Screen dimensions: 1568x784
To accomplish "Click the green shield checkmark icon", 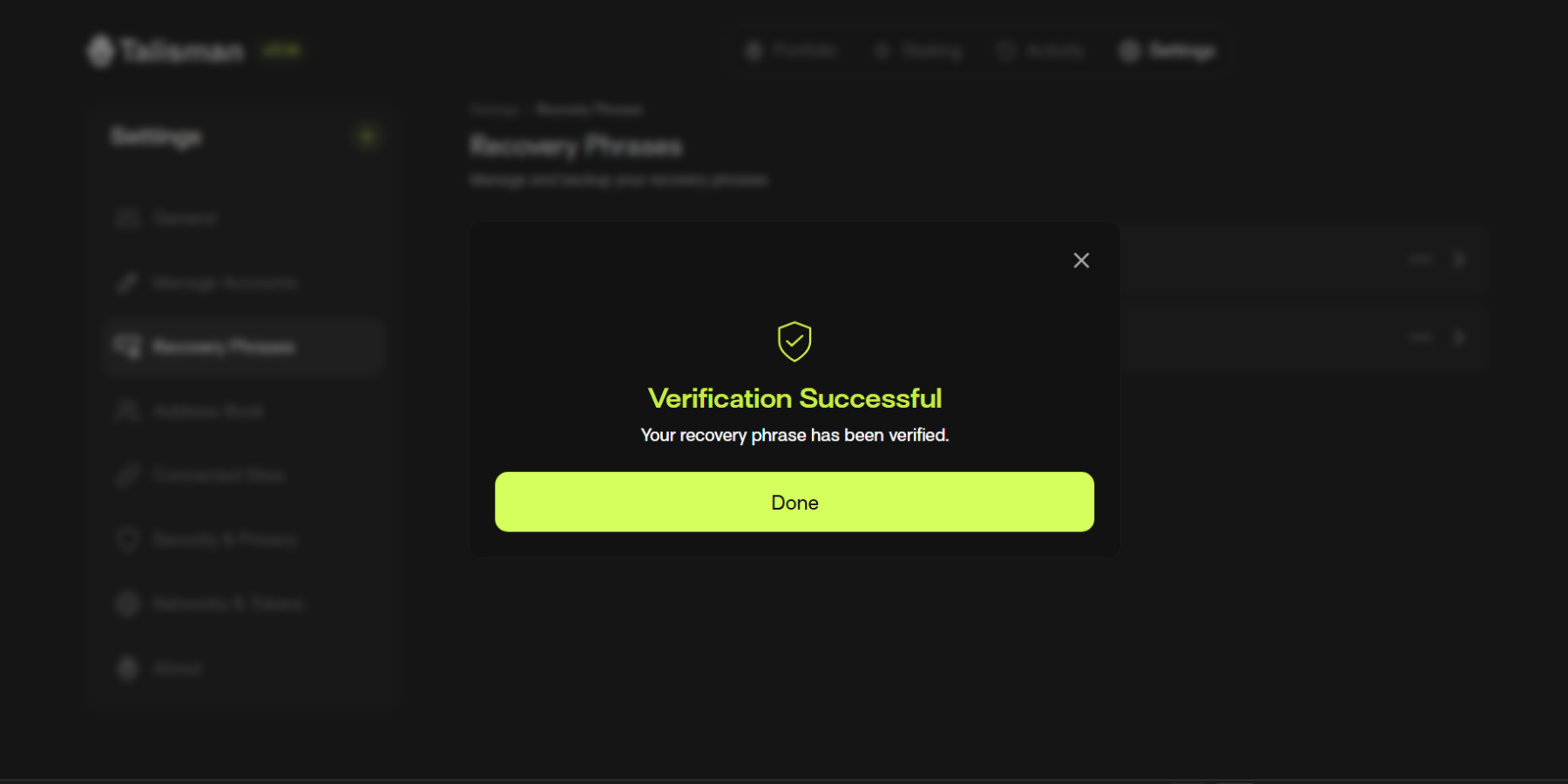I will coord(794,341).
